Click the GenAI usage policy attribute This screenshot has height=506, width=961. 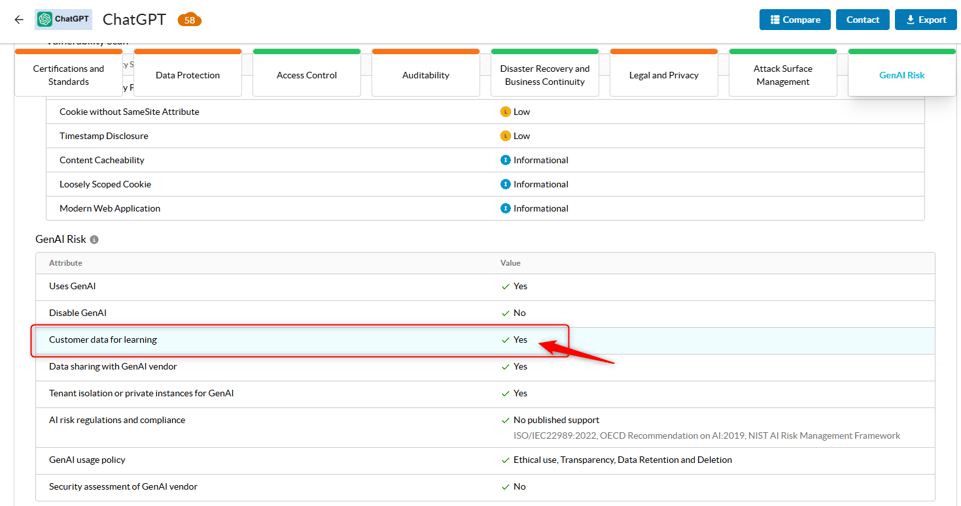tap(87, 460)
